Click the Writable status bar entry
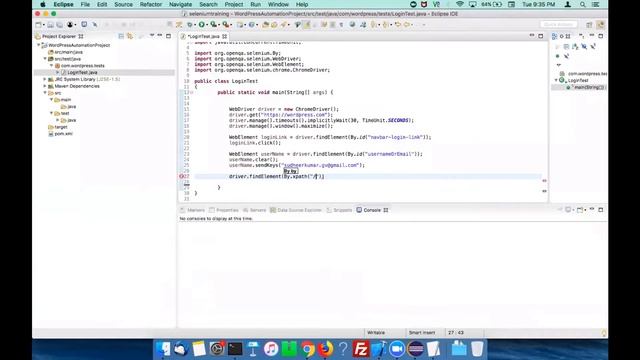Viewport: 640px width, 360px height. (376, 333)
